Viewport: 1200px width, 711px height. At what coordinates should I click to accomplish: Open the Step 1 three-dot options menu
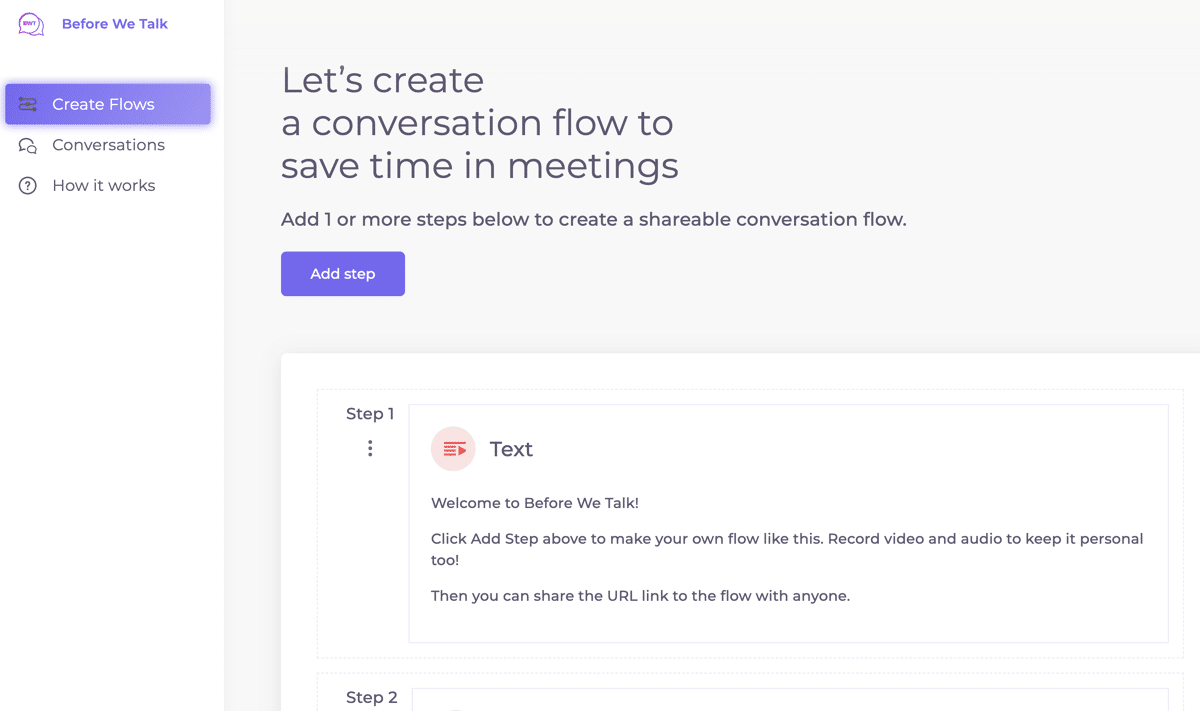370,449
